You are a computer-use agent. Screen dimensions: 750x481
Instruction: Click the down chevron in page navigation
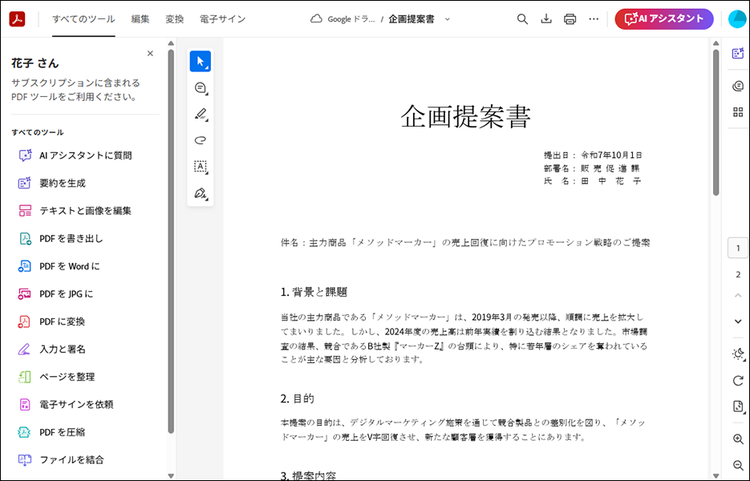pyautogui.click(x=738, y=321)
